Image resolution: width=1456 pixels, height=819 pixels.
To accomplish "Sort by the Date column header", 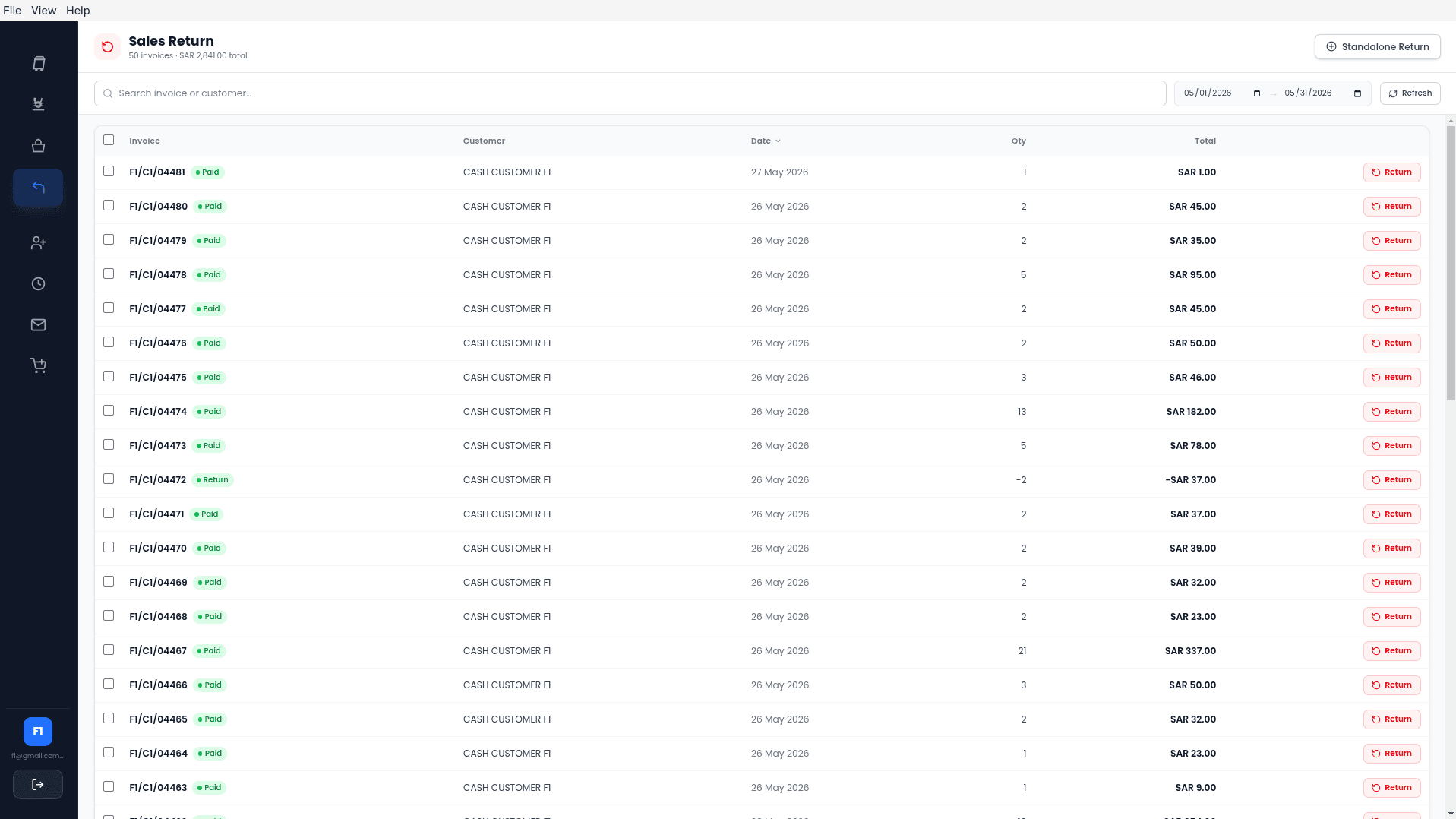I will [766, 141].
